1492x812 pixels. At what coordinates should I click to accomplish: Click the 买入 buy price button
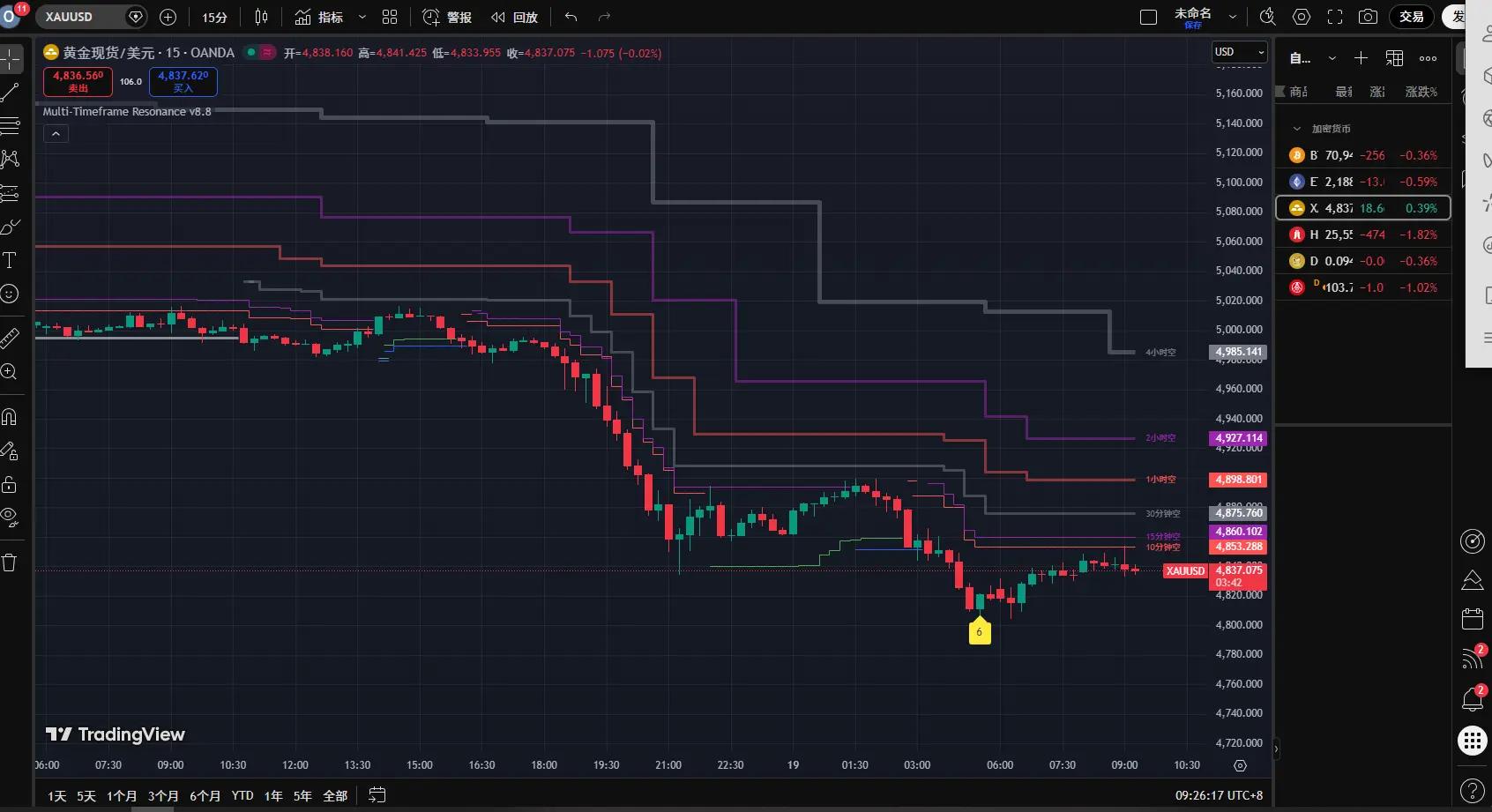tap(183, 81)
